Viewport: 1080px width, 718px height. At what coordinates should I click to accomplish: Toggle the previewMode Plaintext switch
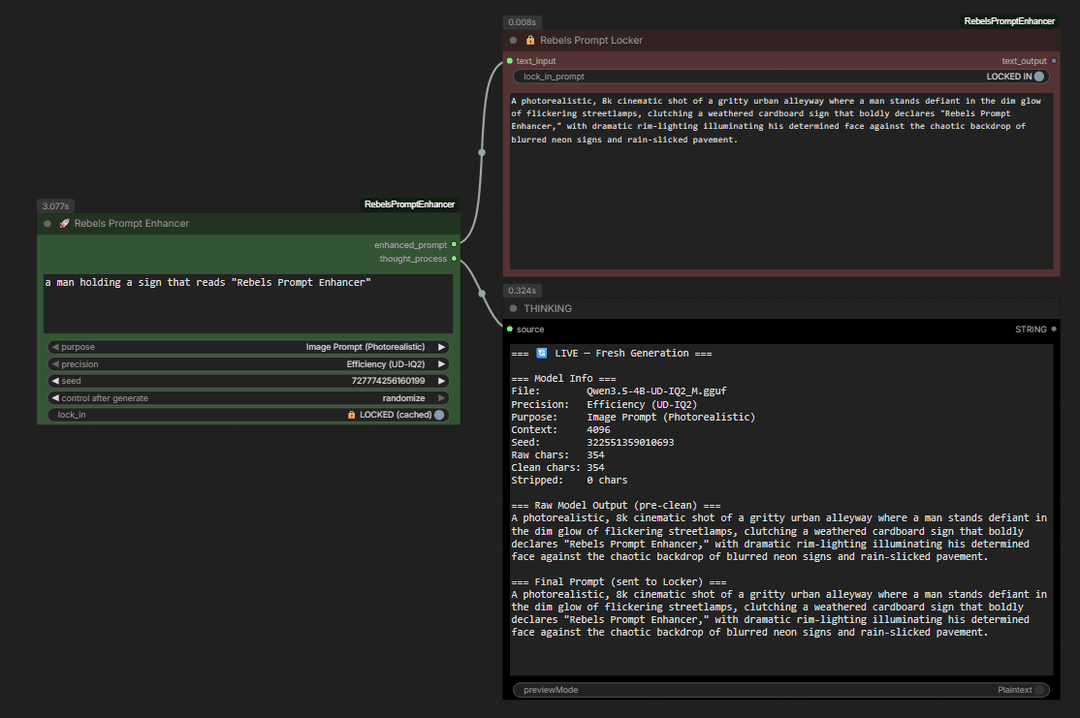click(1039, 690)
